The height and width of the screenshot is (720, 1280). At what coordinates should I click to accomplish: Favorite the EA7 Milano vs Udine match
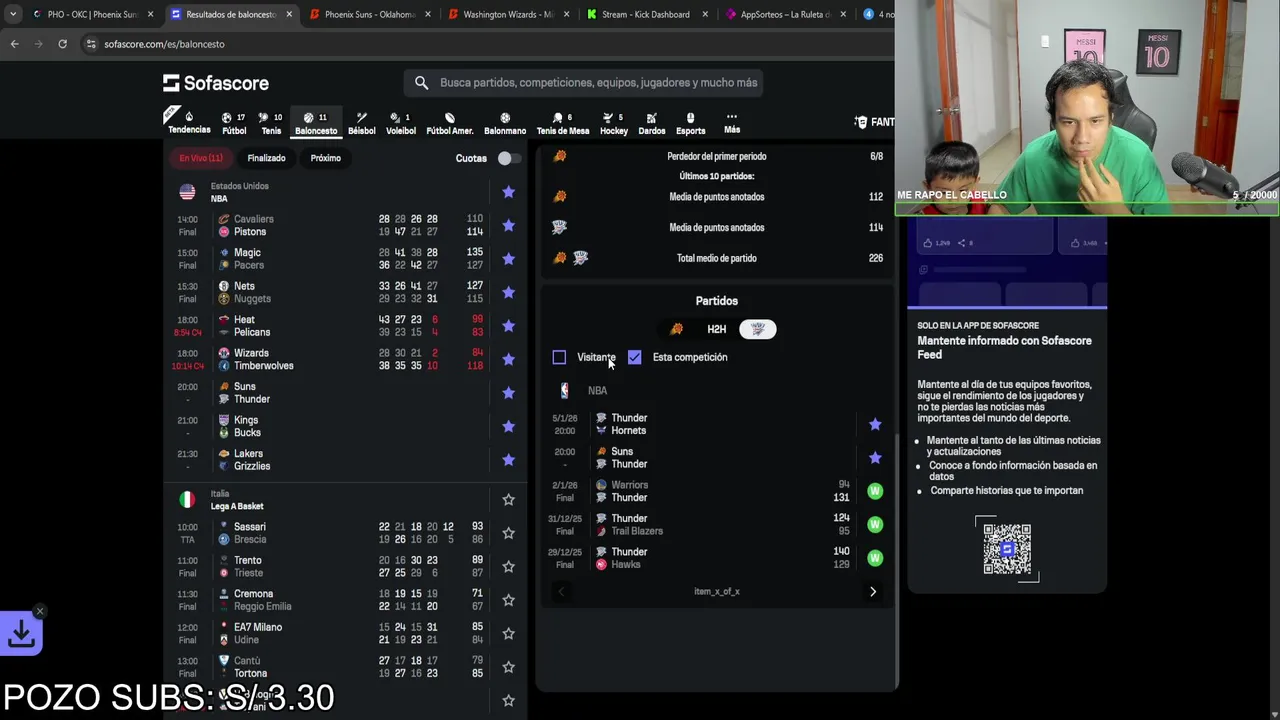pos(508,633)
